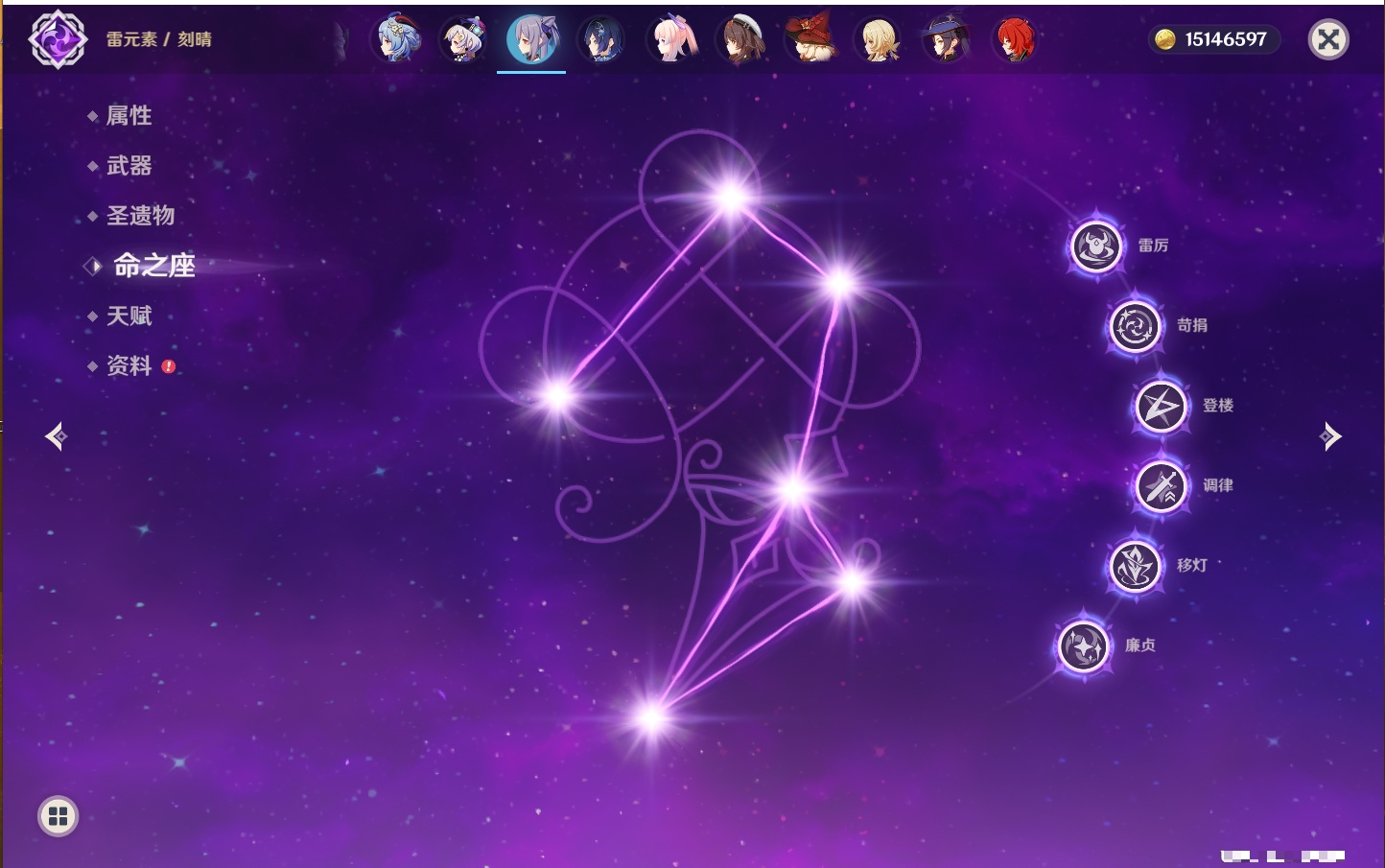Open the 登楼 constellation node icon

click(1162, 407)
